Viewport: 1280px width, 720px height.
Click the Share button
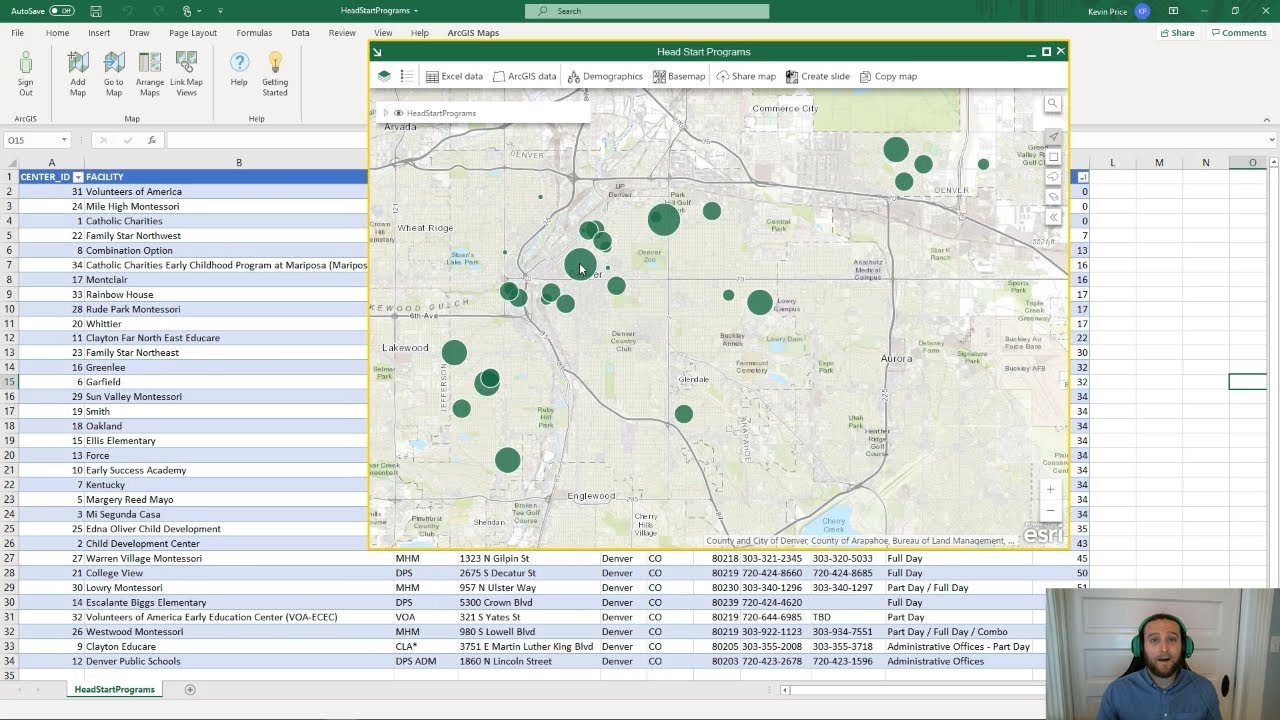click(1177, 33)
